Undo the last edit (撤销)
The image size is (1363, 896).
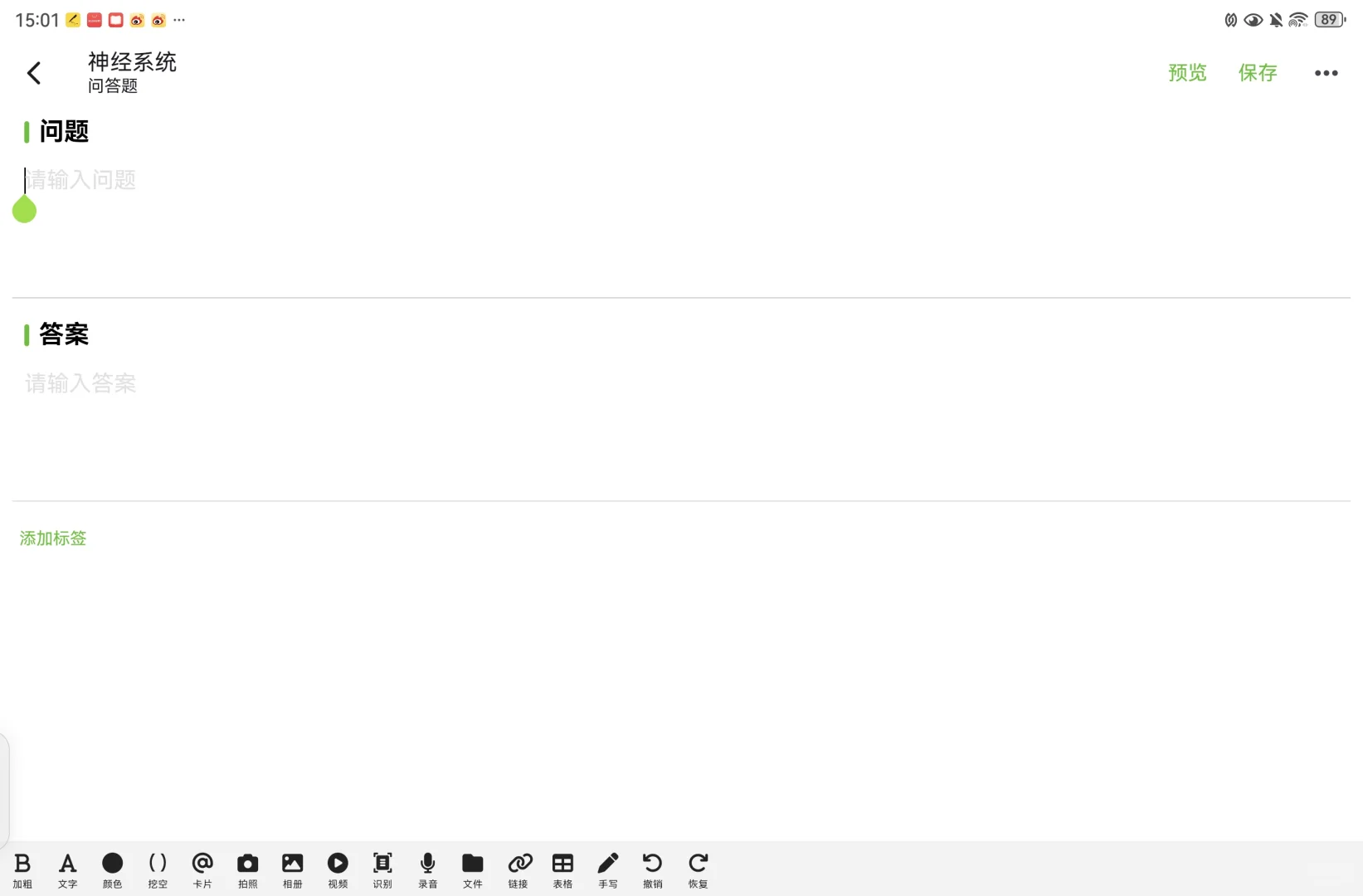point(653,870)
